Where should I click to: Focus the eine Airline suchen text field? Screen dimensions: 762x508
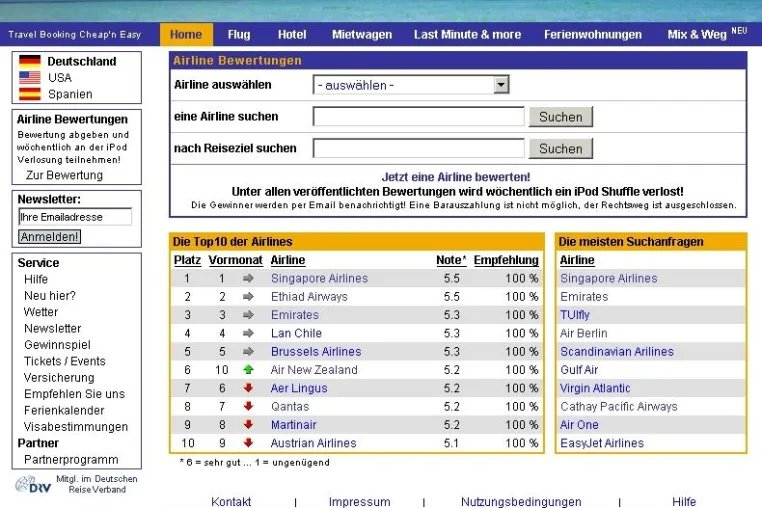418,117
